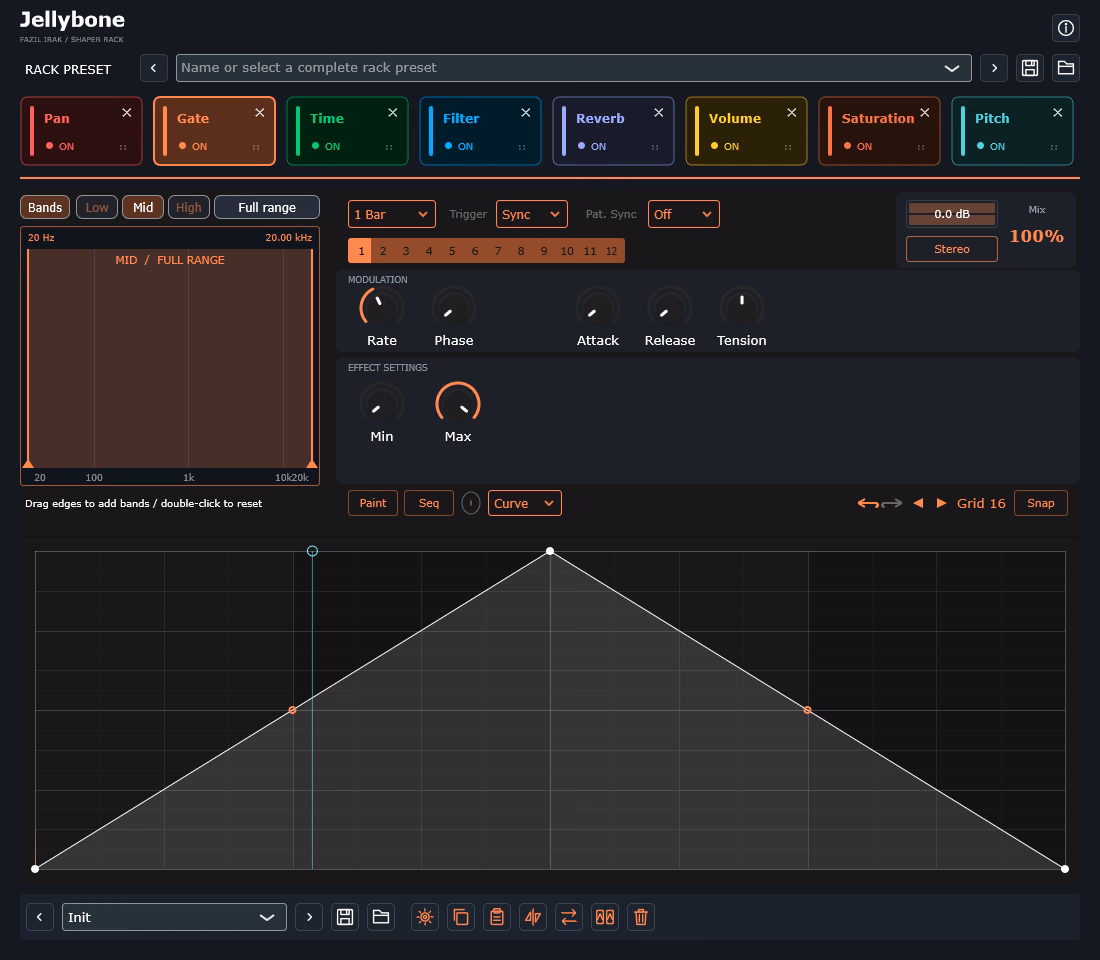The image size is (1100, 960).
Task: Click the Max effect knob
Action: tap(457, 404)
